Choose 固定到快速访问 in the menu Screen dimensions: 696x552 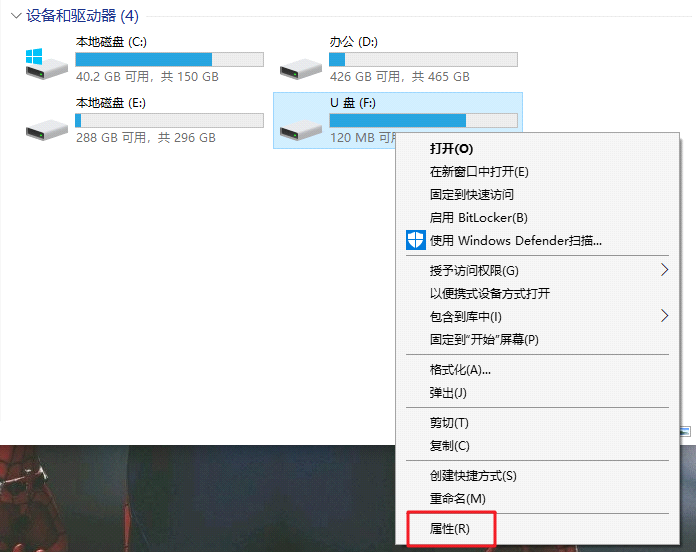471,195
